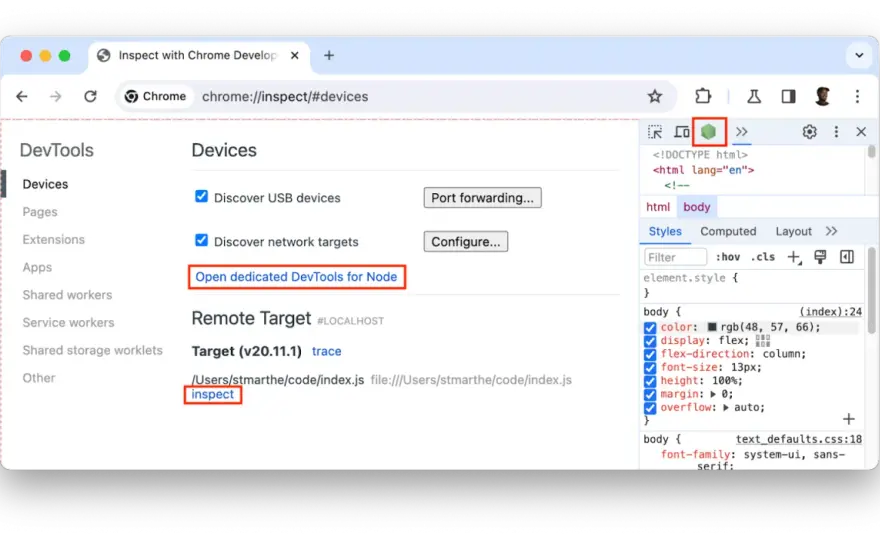Screen dimensions: 880x540
Task: Open DevTools settings gear
Action: click(x=809, y=132)
